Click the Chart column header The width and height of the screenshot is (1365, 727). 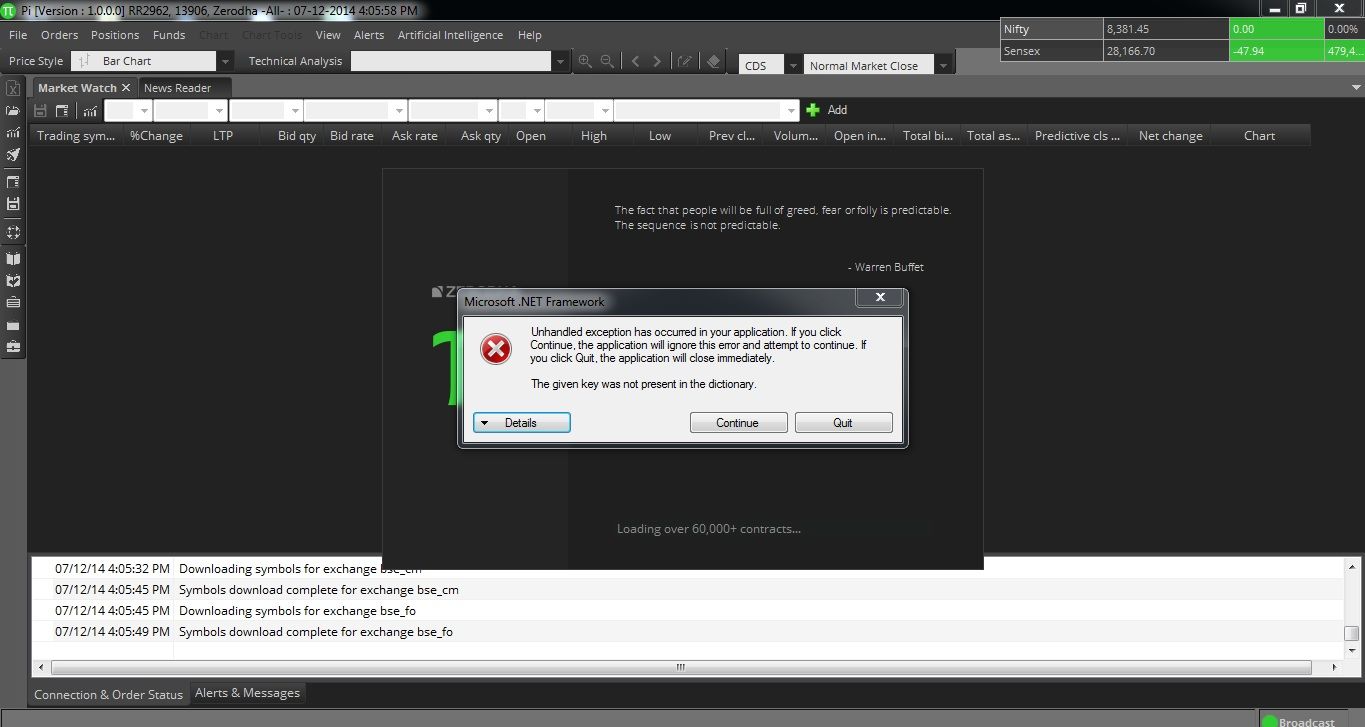pyautogui.click(x=1260, y=136)
